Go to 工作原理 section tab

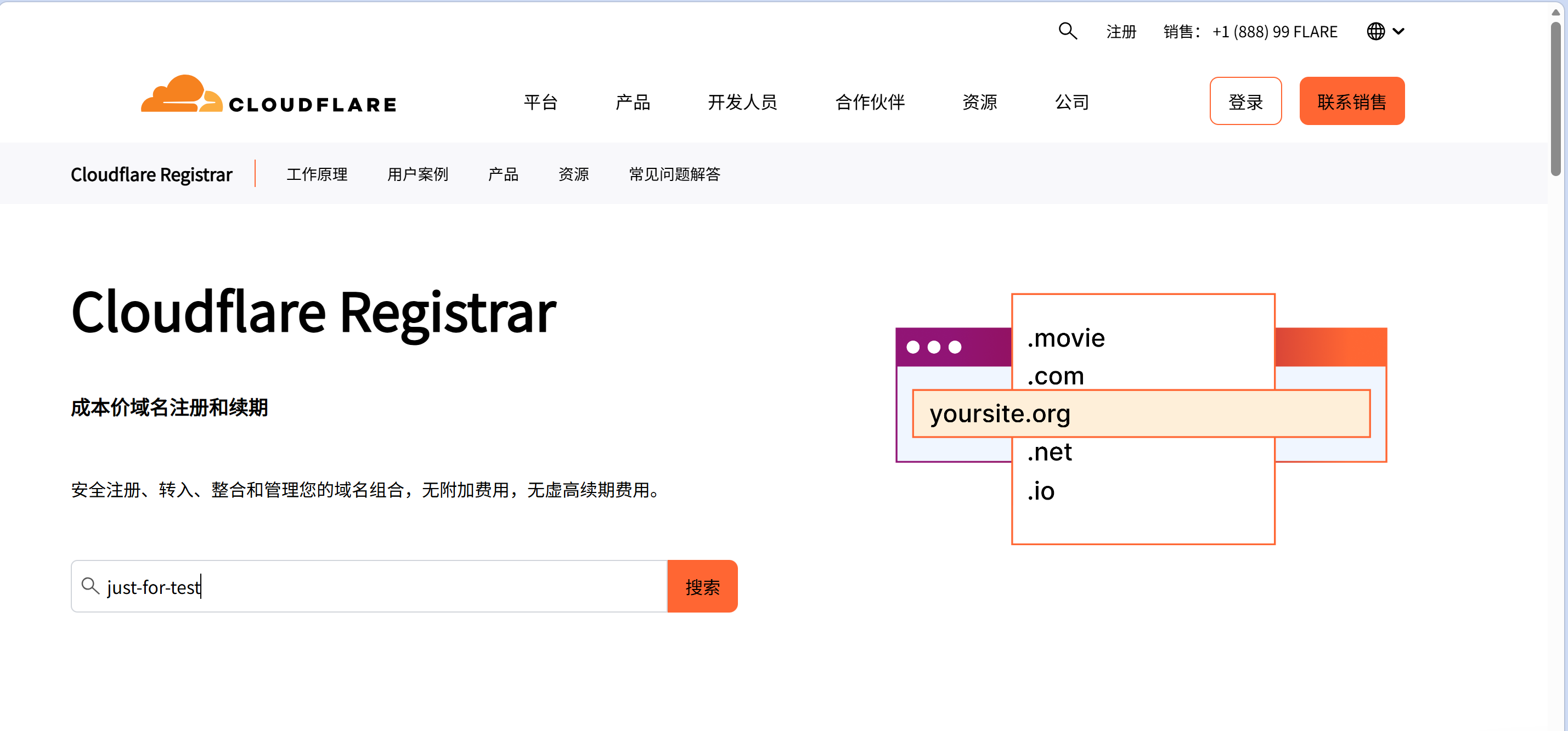pyautogui.click(x=317, y=174)
